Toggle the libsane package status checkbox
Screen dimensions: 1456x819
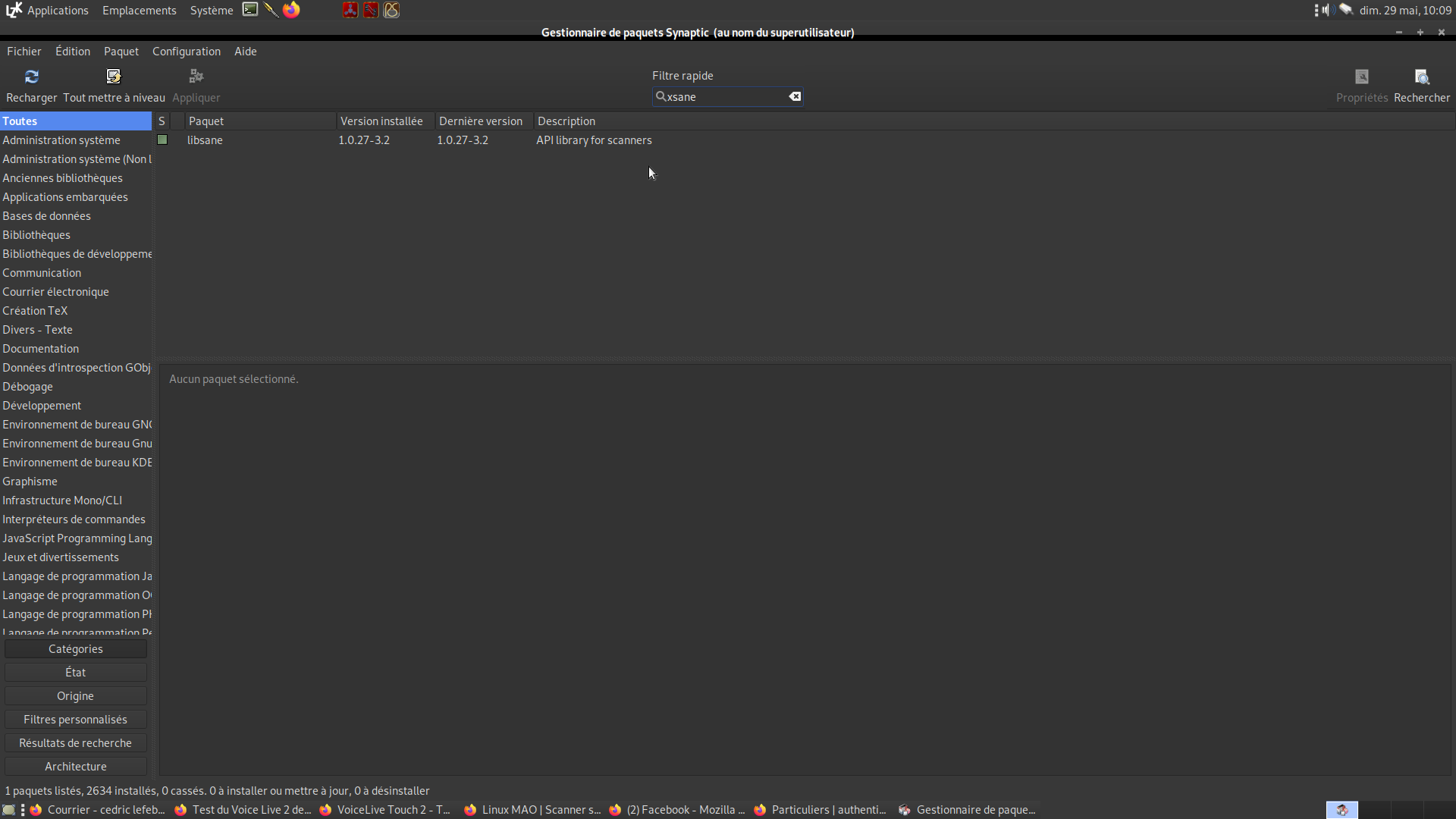(162, 140)
